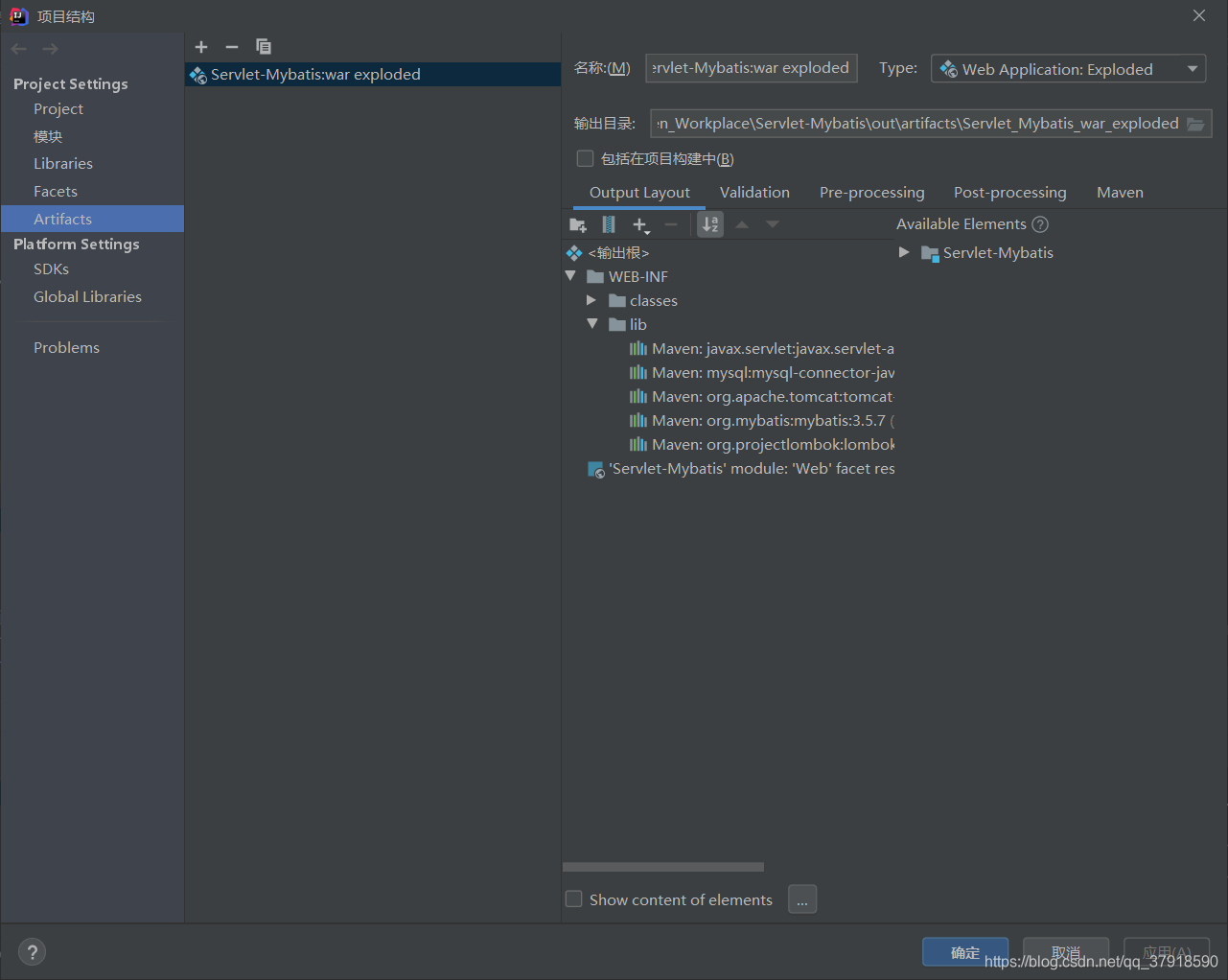Click the 确定 (OK) button

click(x=965, y=952)
